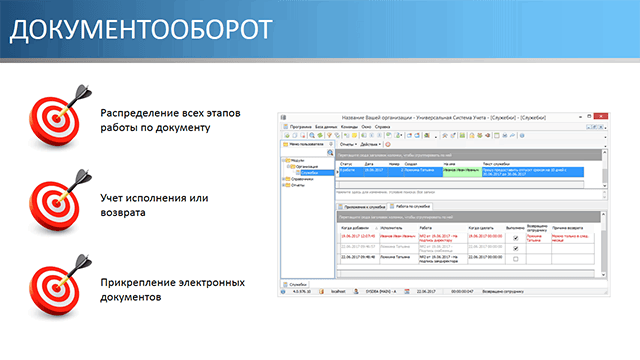Click 4.0.976.10 version in status bar

point(302,291)
